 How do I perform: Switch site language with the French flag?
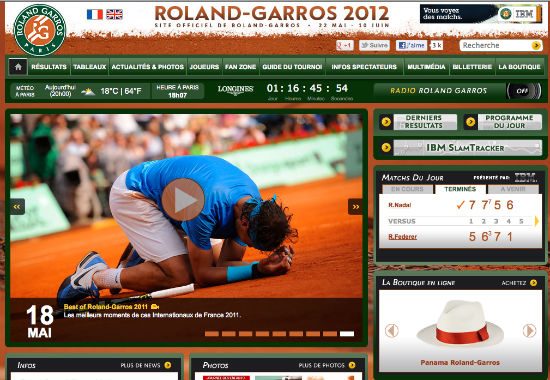coord(95,14)
